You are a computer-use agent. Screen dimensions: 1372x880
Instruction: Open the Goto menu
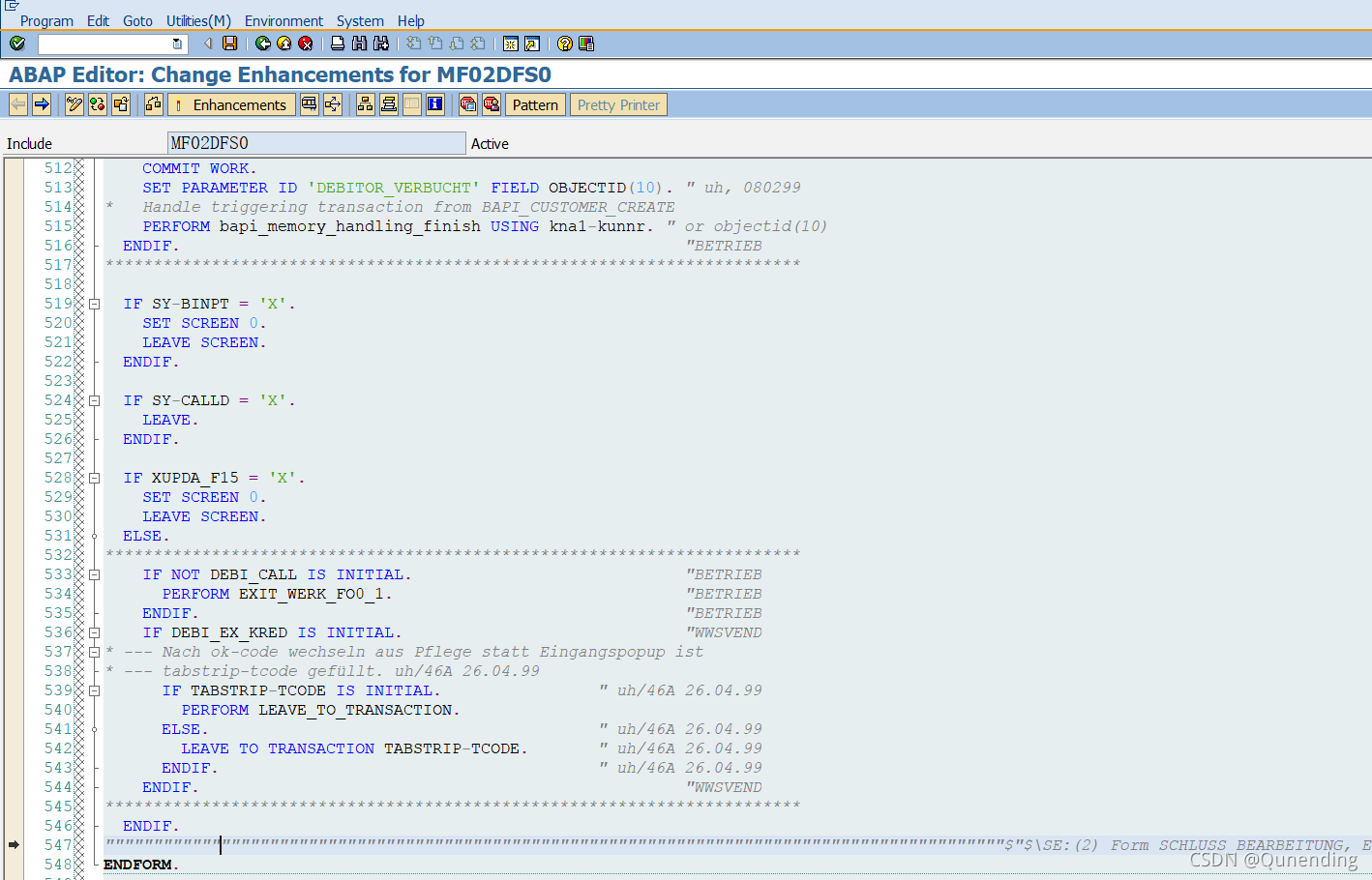tap(137, 20)
